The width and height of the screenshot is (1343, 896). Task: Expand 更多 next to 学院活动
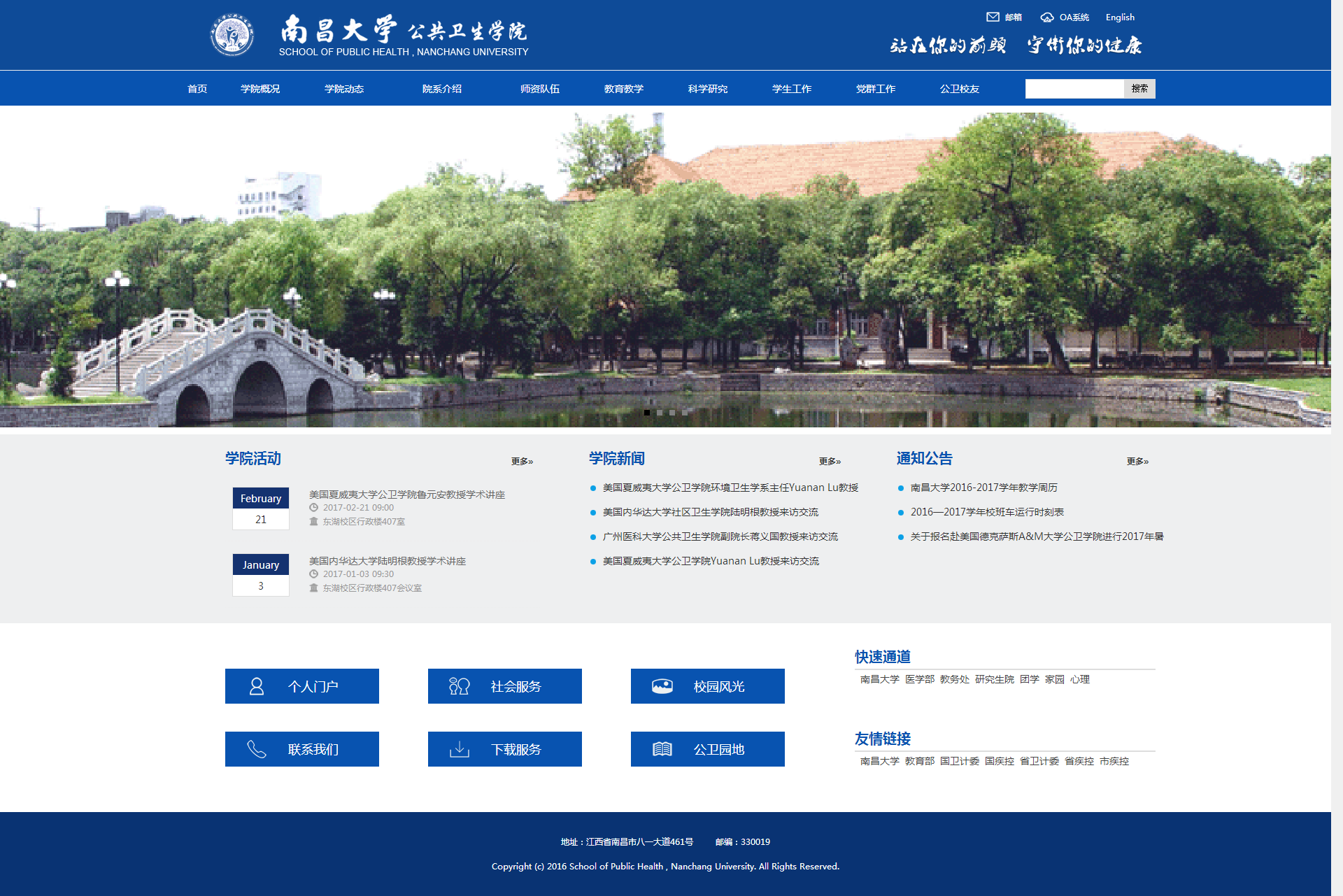click(522, 461)
